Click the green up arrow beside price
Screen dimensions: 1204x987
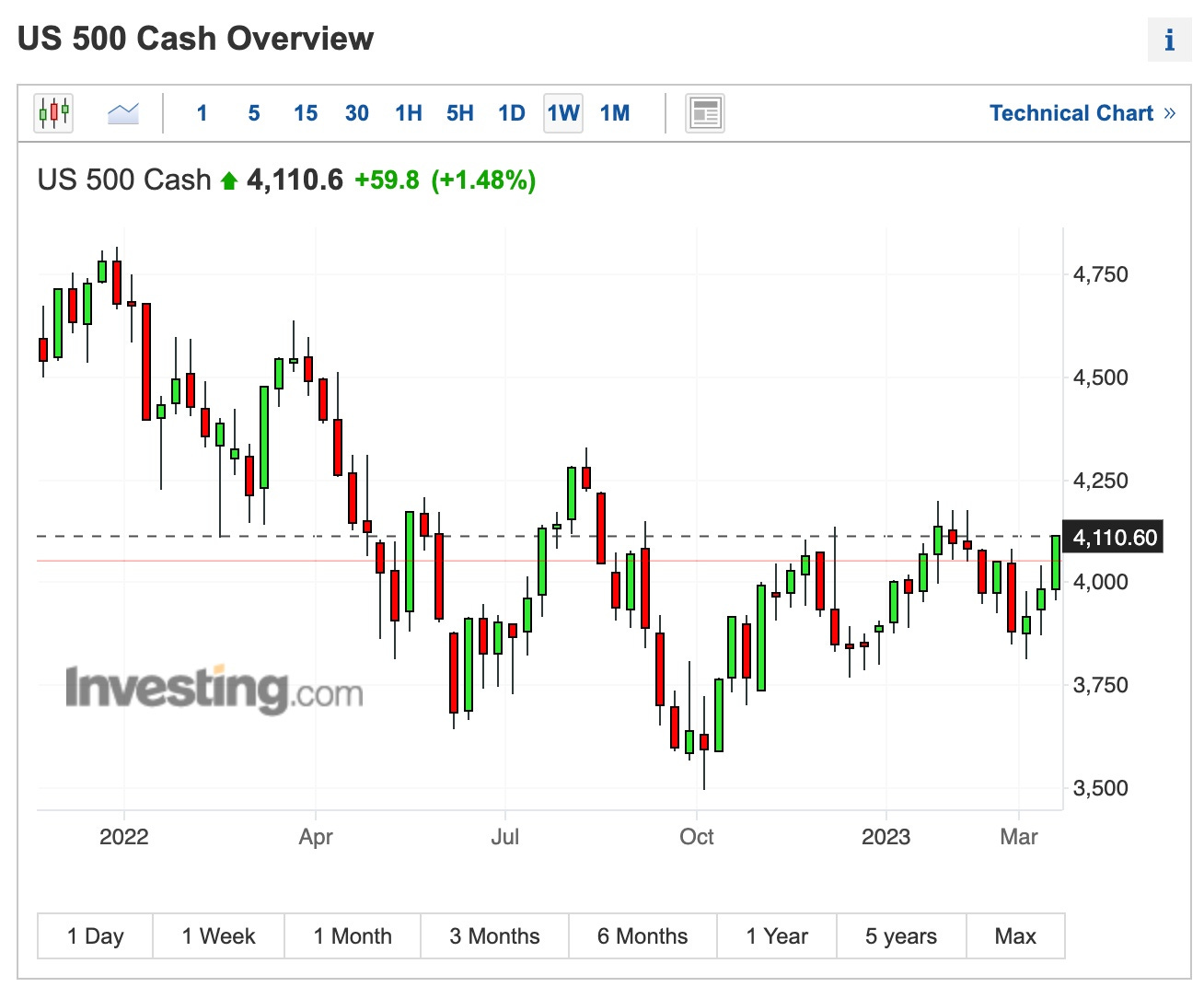coord(229,180)
